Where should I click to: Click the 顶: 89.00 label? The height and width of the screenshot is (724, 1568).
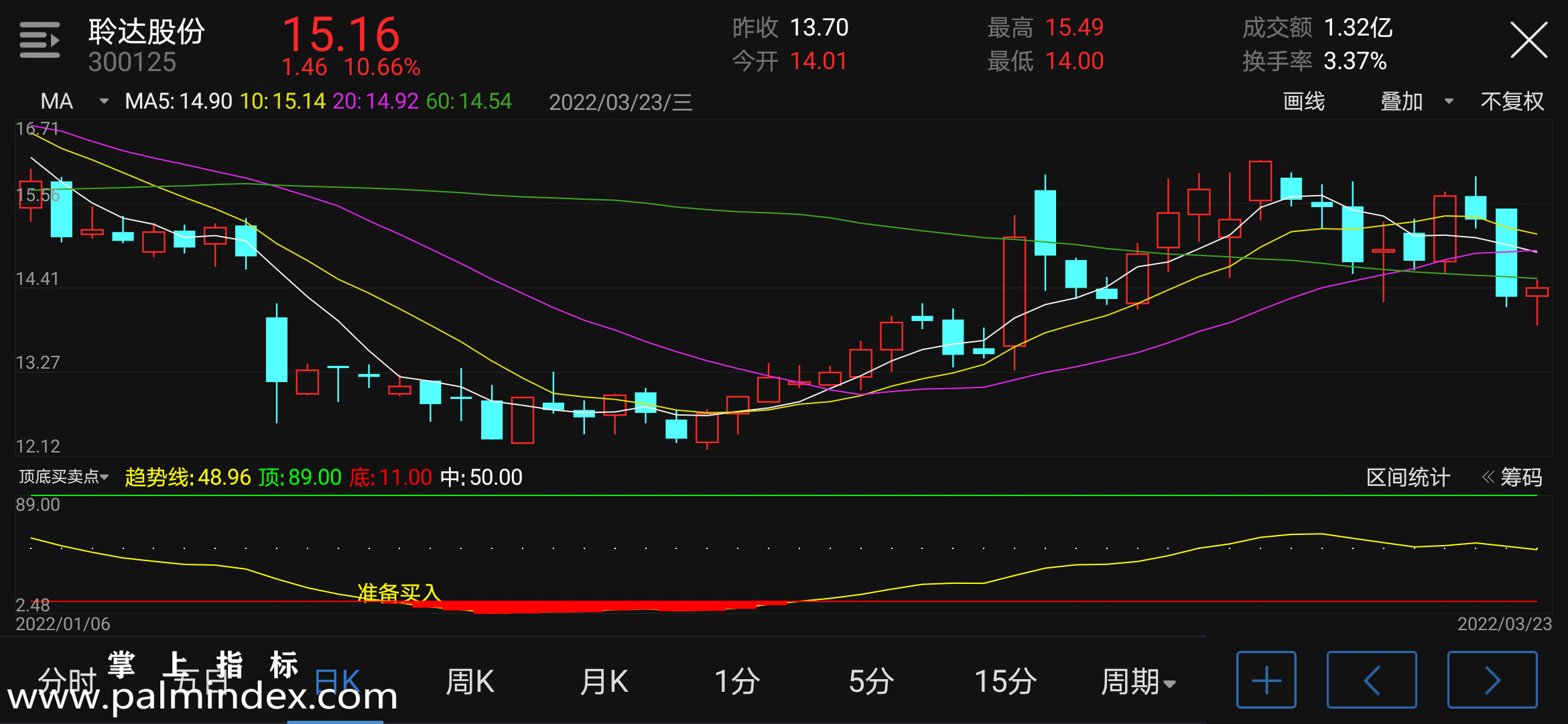300,477
